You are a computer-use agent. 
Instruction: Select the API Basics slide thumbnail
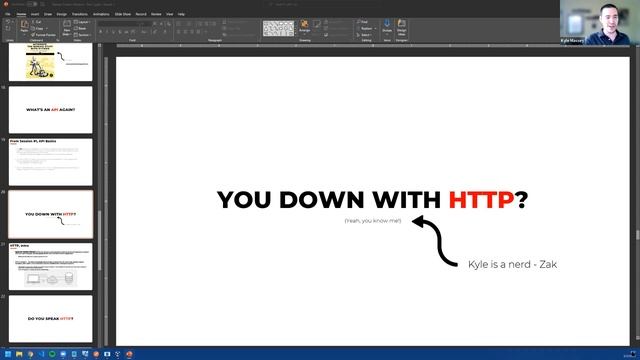point(51,162)
